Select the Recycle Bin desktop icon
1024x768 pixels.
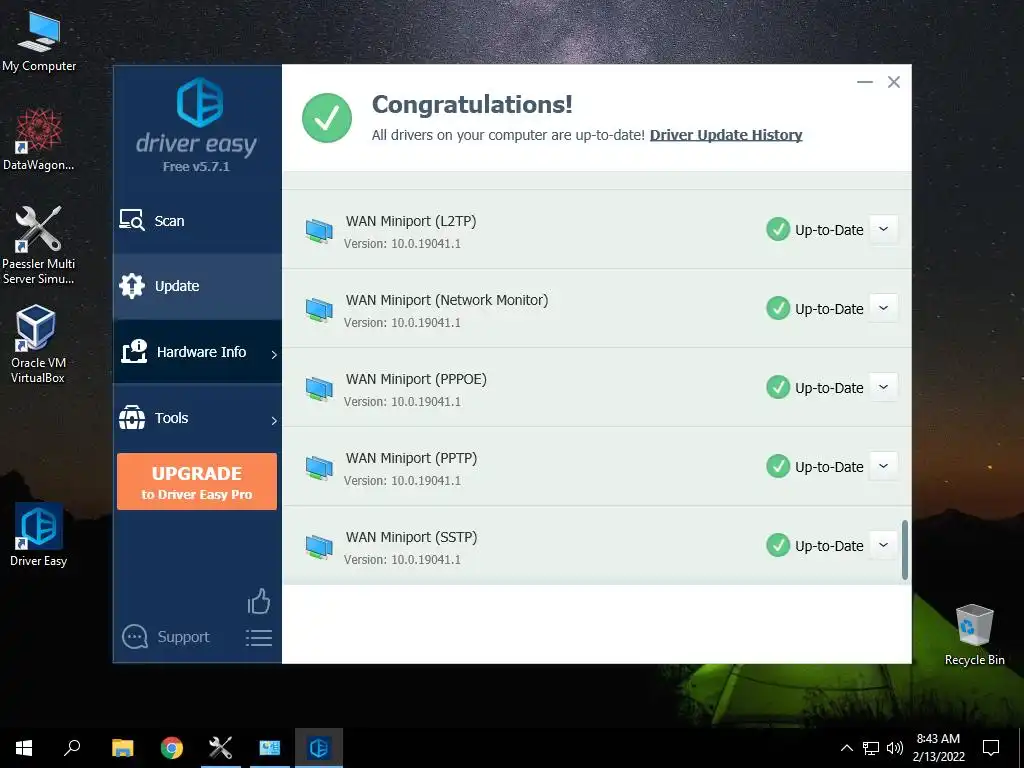pos(974,635)
